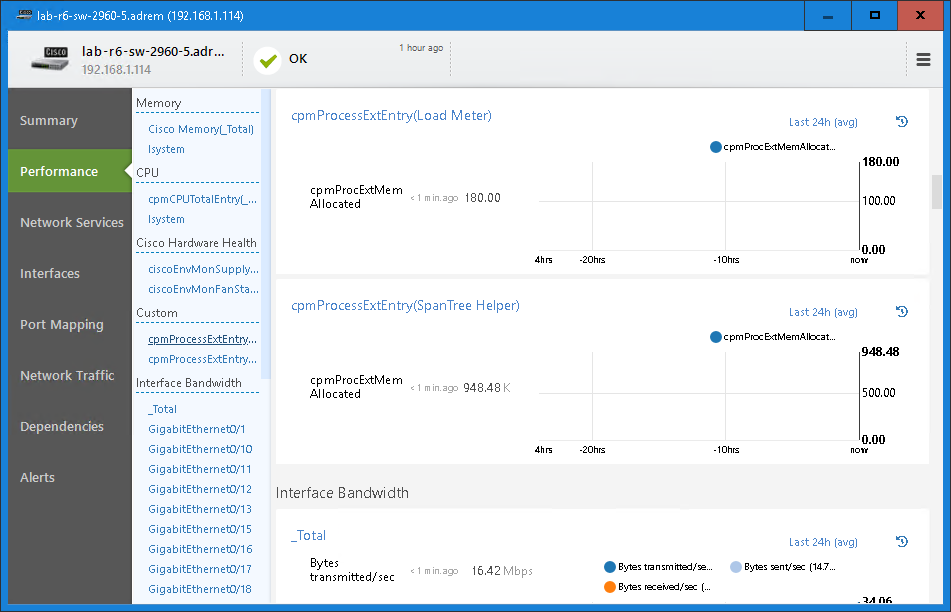Open _Total bandwidth chart title
This screenshot has width=951, height=612.
click(309, 535)
